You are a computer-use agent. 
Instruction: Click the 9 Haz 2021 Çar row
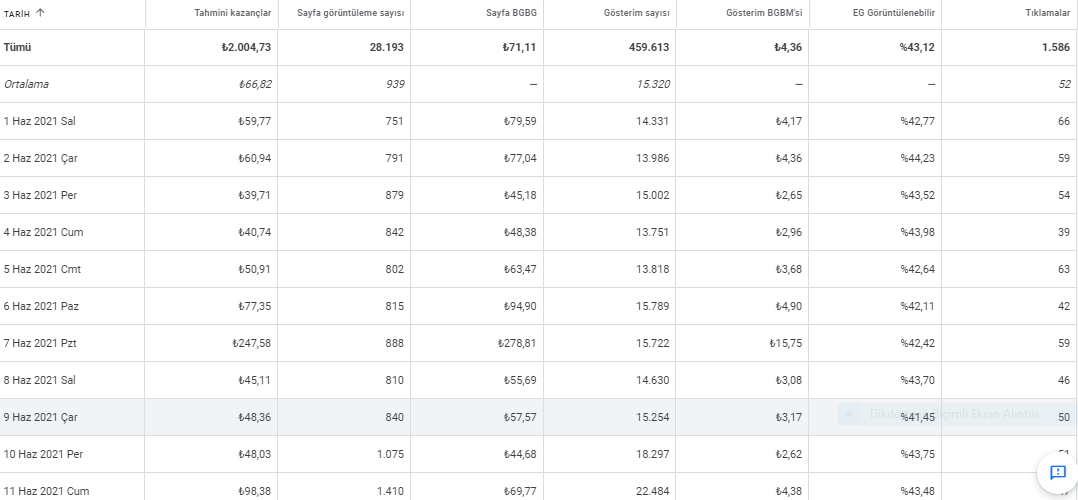[x=539, y=417]
